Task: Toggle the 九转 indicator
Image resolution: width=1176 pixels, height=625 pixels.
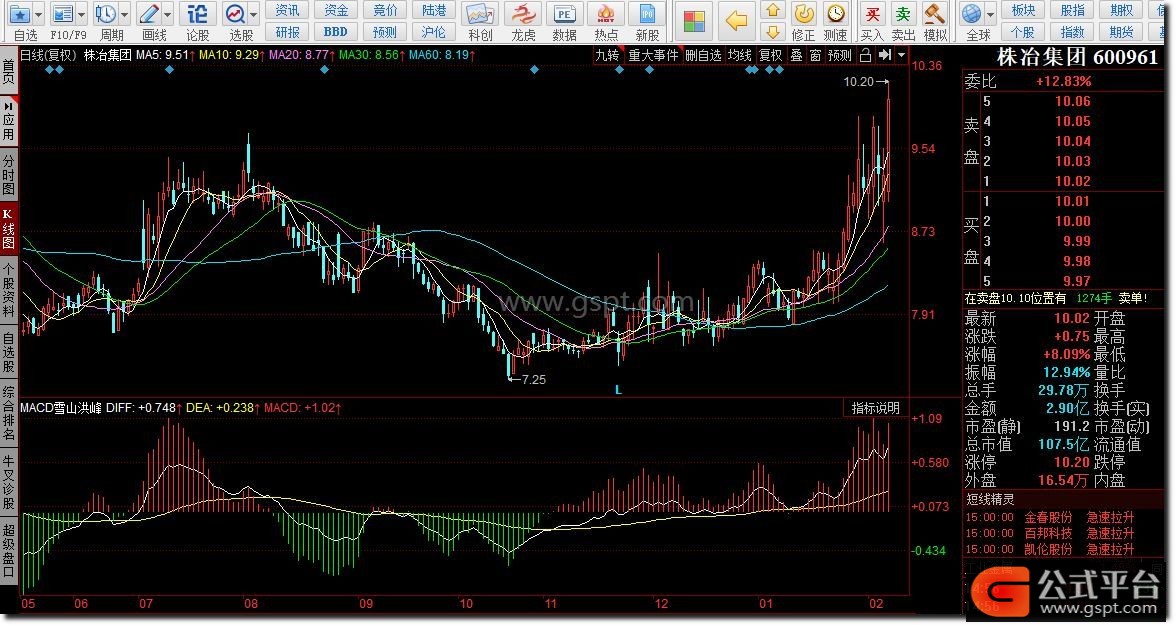Action: [607, 56]
